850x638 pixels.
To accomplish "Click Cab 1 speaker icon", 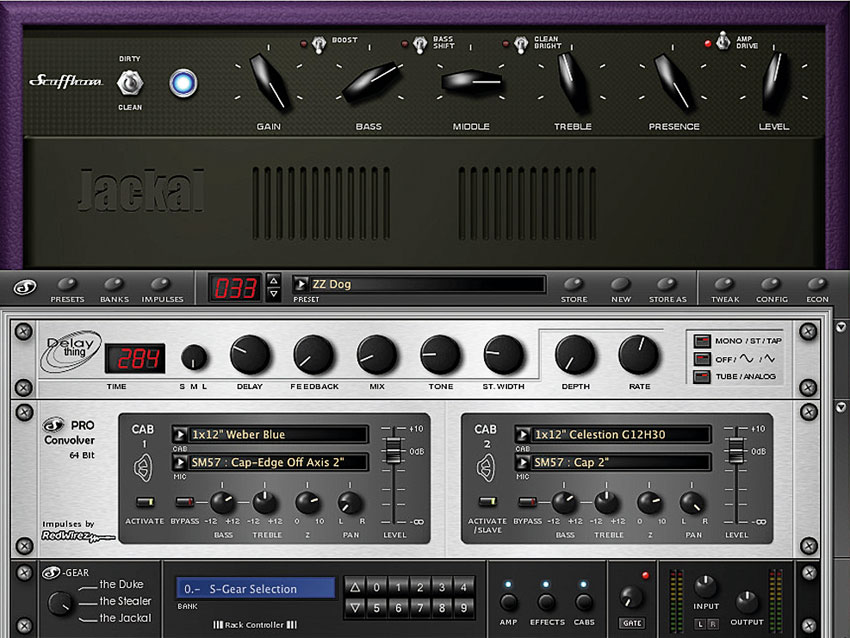I will (x=143, y=468).
